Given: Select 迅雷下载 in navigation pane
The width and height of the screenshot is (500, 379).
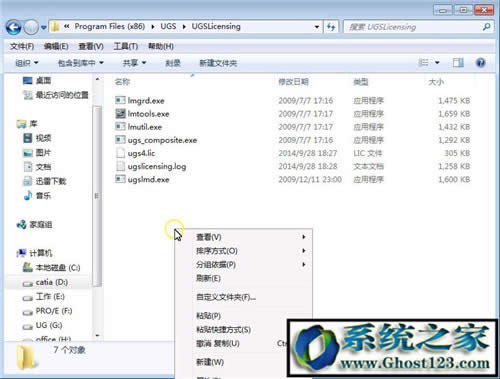Looking at the screenshot, I should [x=44, y=181].
